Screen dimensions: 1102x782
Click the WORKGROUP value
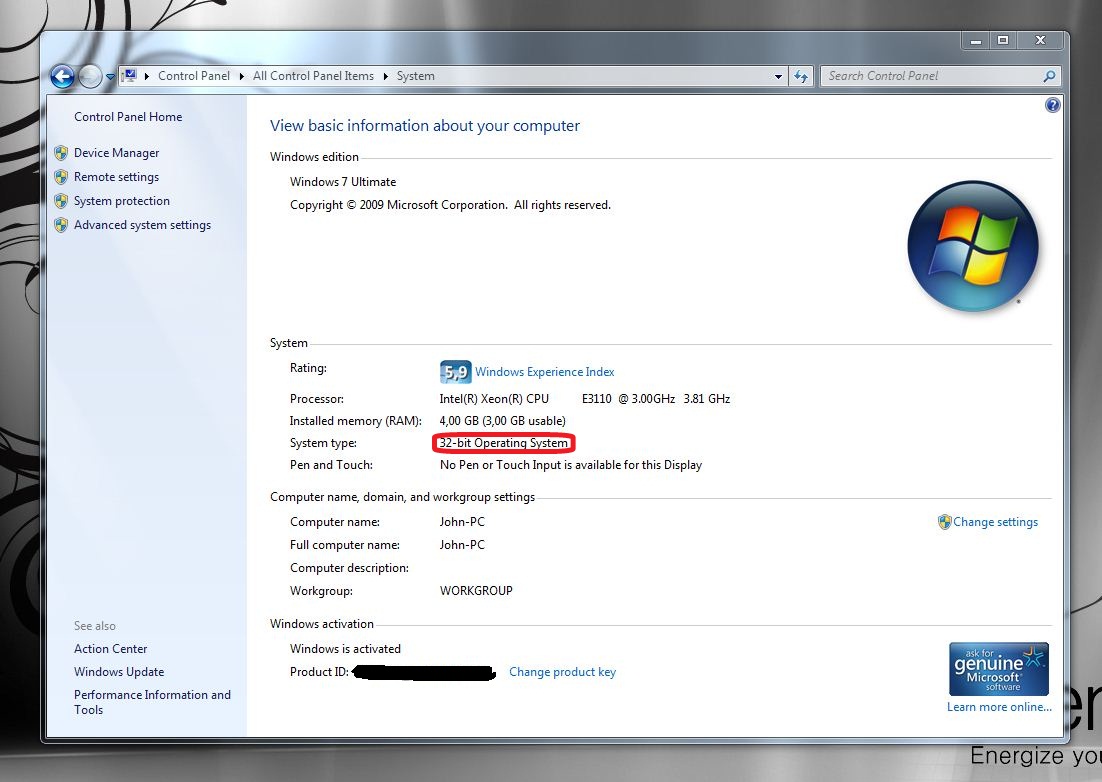(476, 591)
